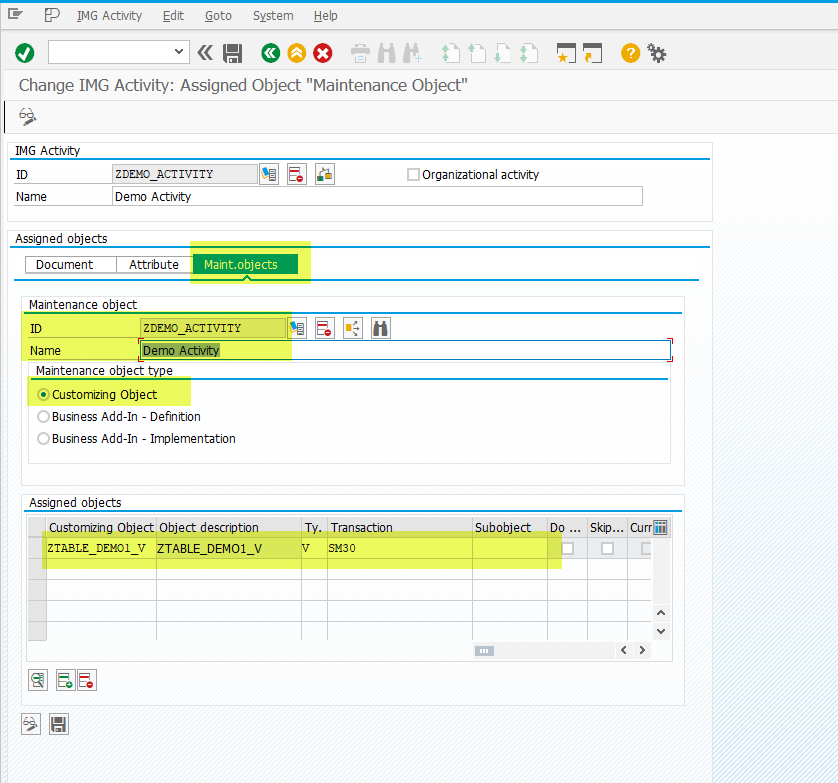Click the Print toolbar icon
Viewport: 838px width, 783px height.
click(360, 53)
